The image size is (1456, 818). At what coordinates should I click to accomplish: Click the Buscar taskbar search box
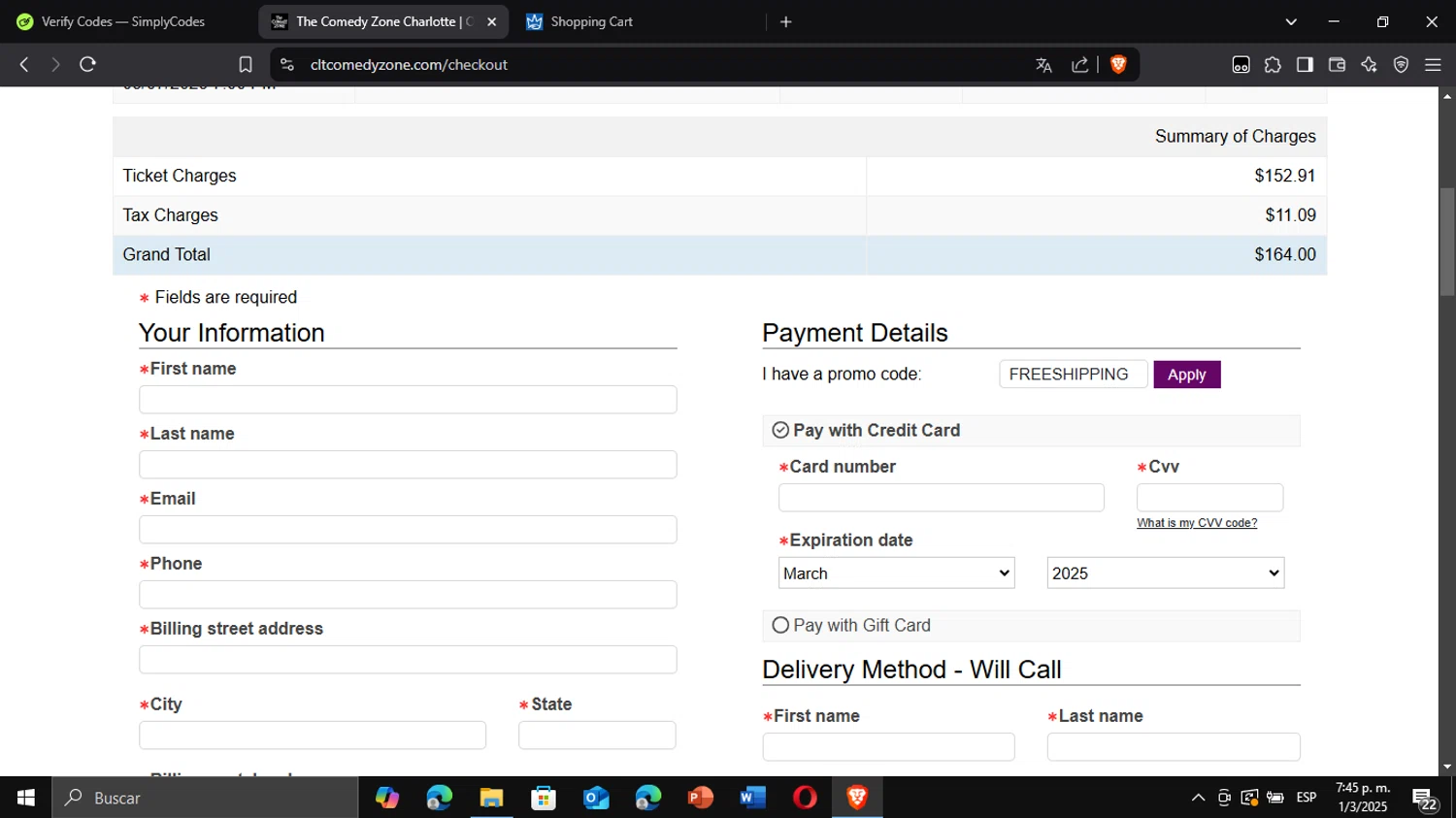point(206,798)
